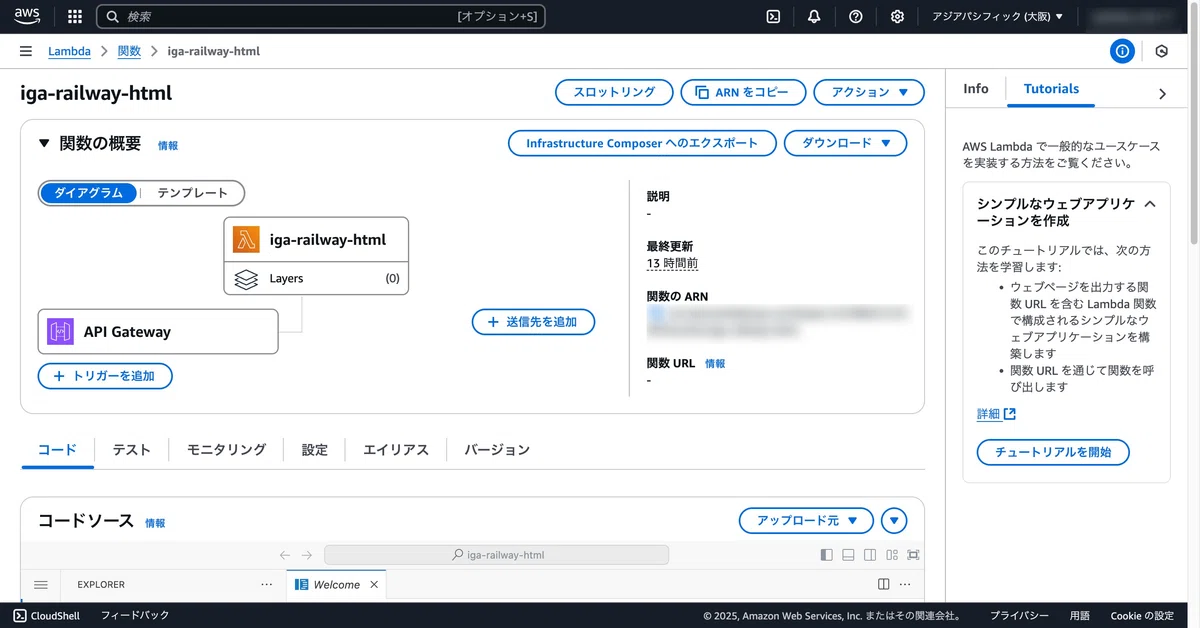
Task: Select the バージョン tab
Action: pyautogui.click(x=497, y=450)
